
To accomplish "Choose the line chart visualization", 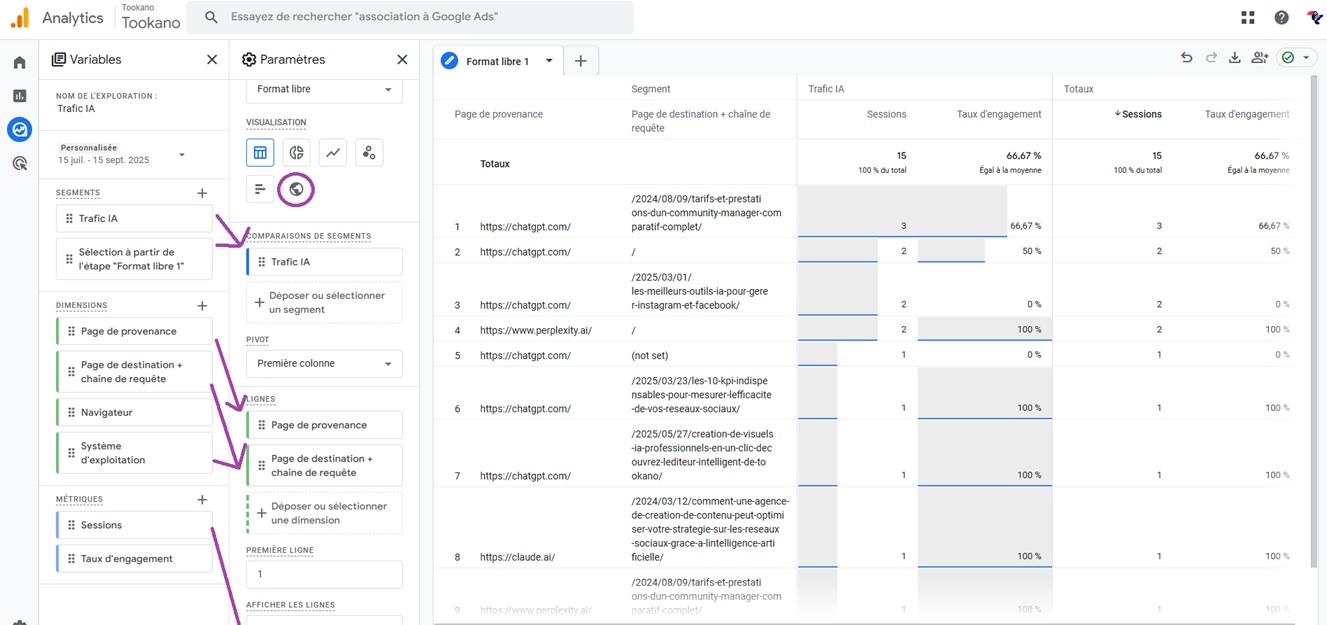I will coord(333,153).
